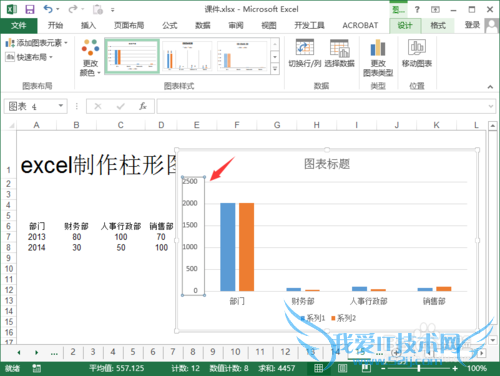The width and height of the screenshot is (500, 376).
Task: Expand the chart styles gallery More arrow
Action: [275, 69]
